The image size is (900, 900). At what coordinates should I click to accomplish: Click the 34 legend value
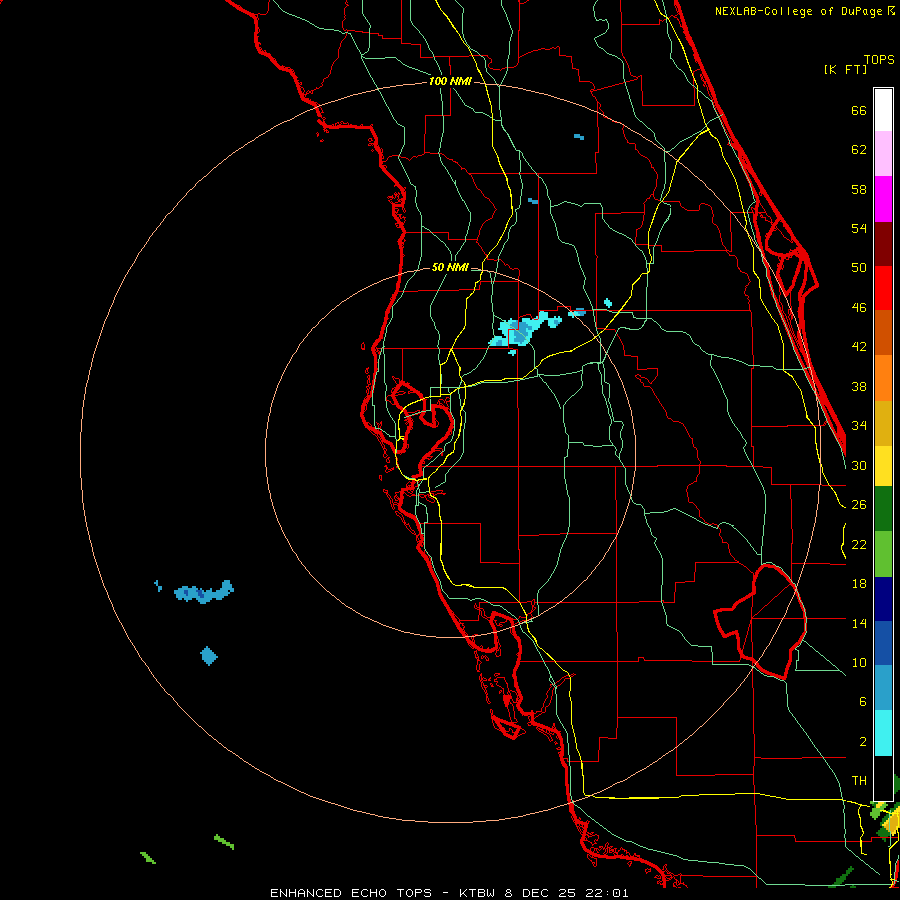(859, 426)
